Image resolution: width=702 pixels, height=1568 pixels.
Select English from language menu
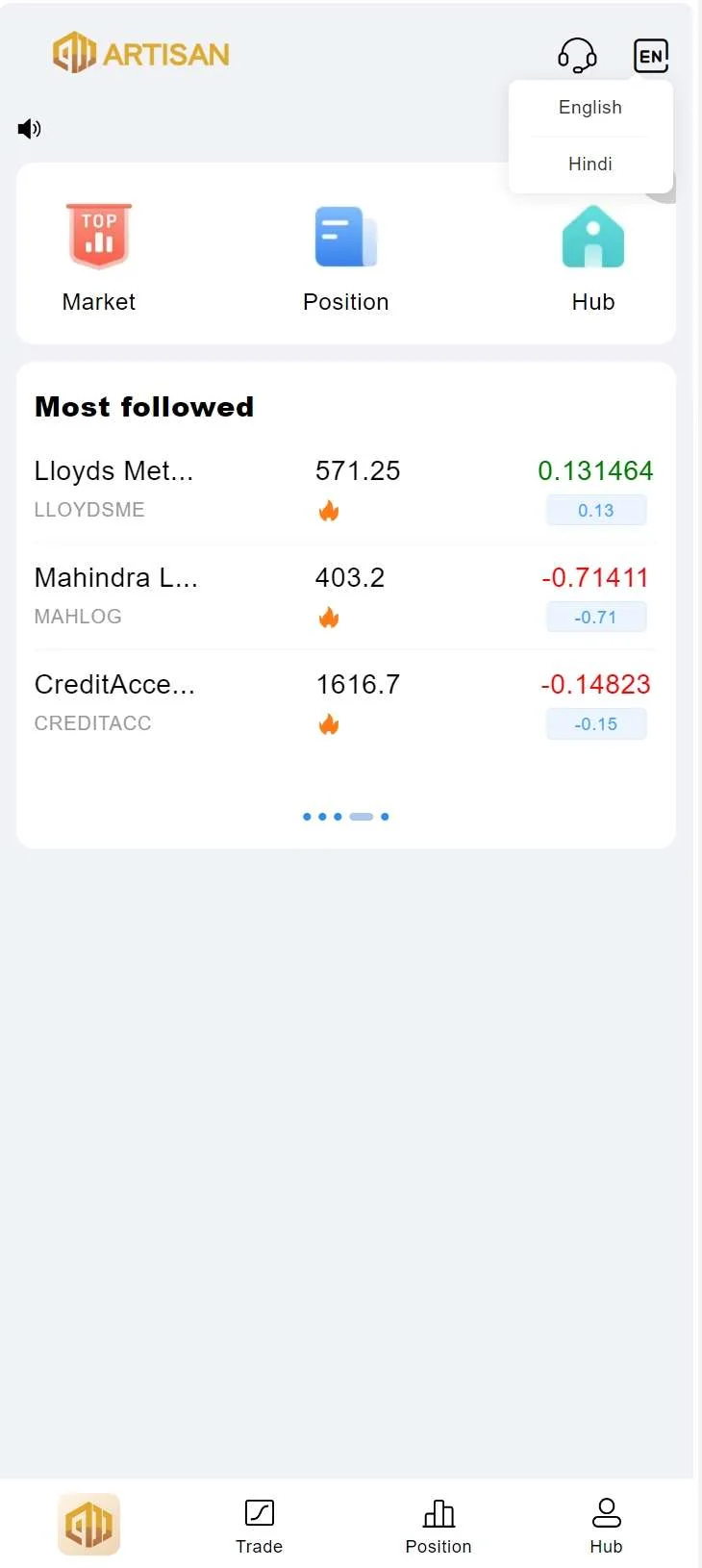589,108
